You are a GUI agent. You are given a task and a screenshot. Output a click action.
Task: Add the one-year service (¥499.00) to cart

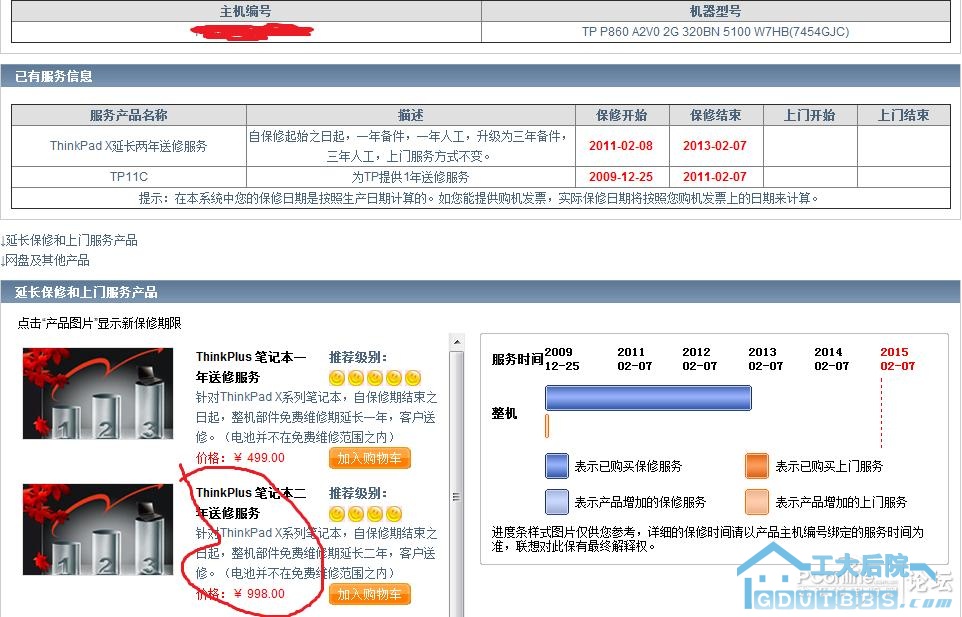[x=370, y=458]
